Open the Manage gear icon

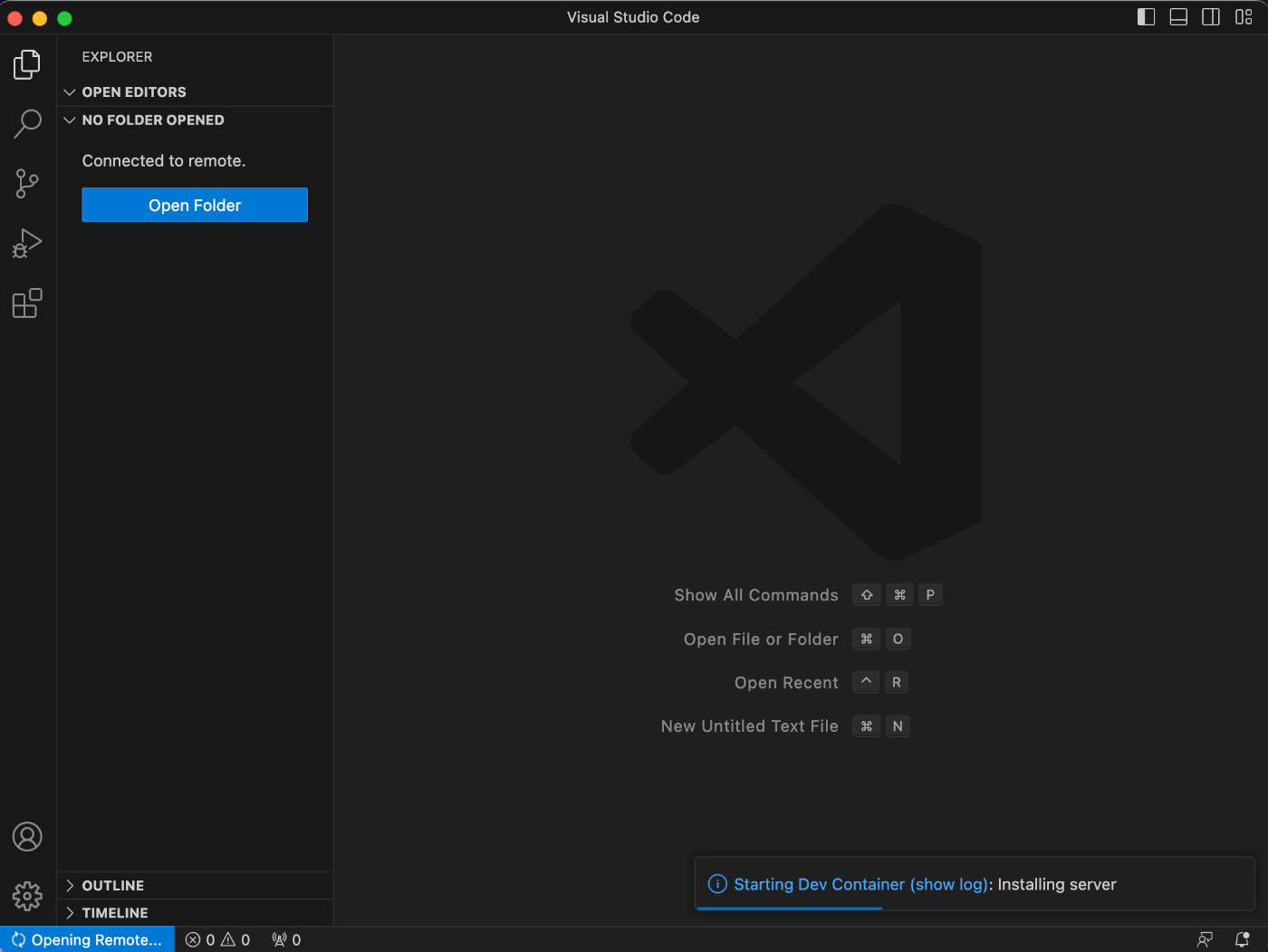pos(27,896)
